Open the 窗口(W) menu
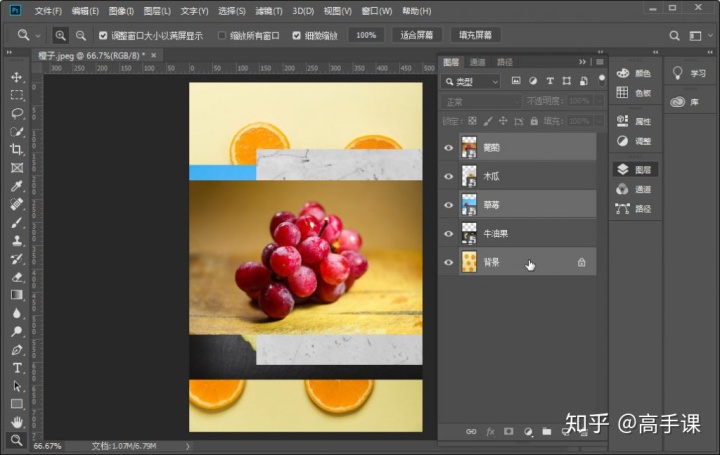 (377, 11)
